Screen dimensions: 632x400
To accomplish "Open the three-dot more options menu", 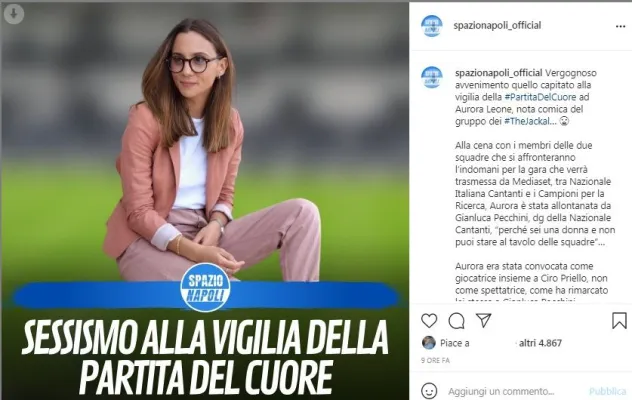I will pyautogui.click(x=620, y=27).
